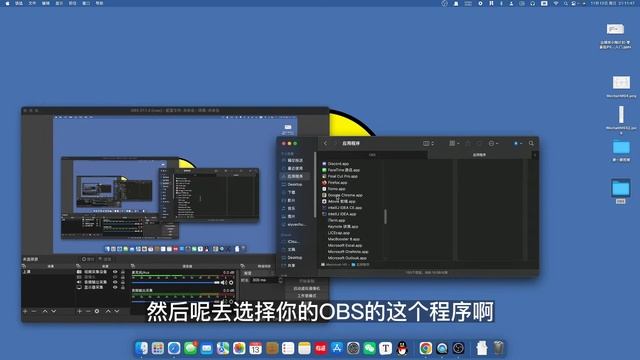640x360 pixels.
Task: Move the OBS source down
Action: pyautogui.click(x=117, y=311)
